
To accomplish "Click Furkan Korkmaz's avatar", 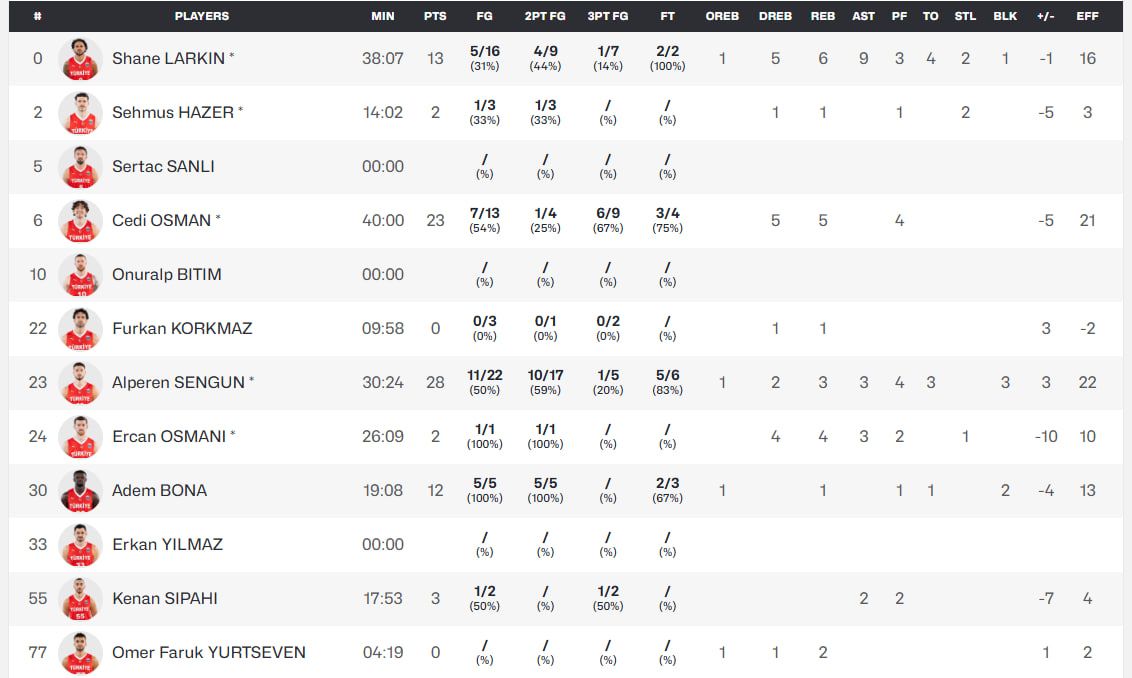I will click(80, 329).
